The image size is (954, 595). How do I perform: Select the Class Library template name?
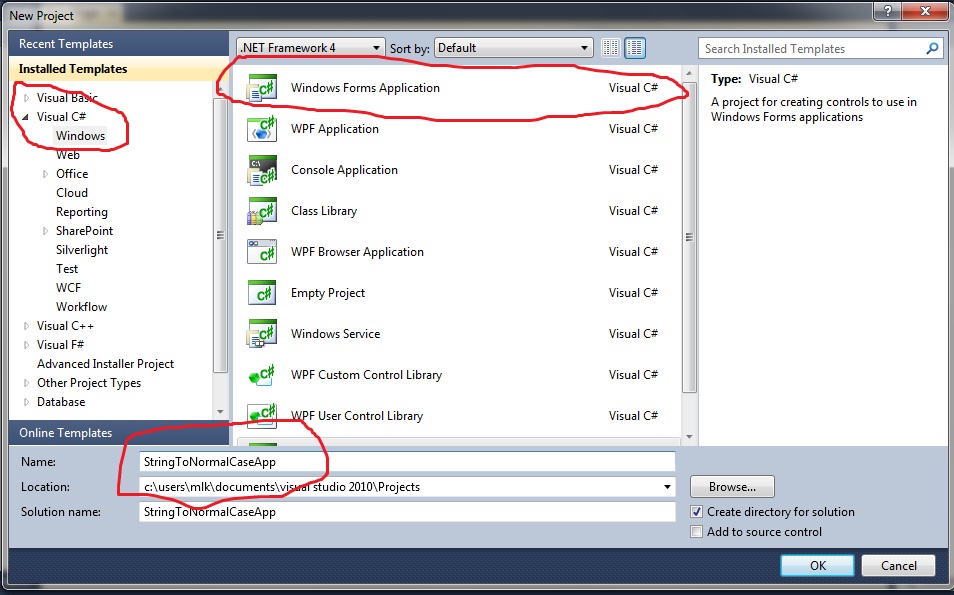pyautogui.click(x=324, y=211)
